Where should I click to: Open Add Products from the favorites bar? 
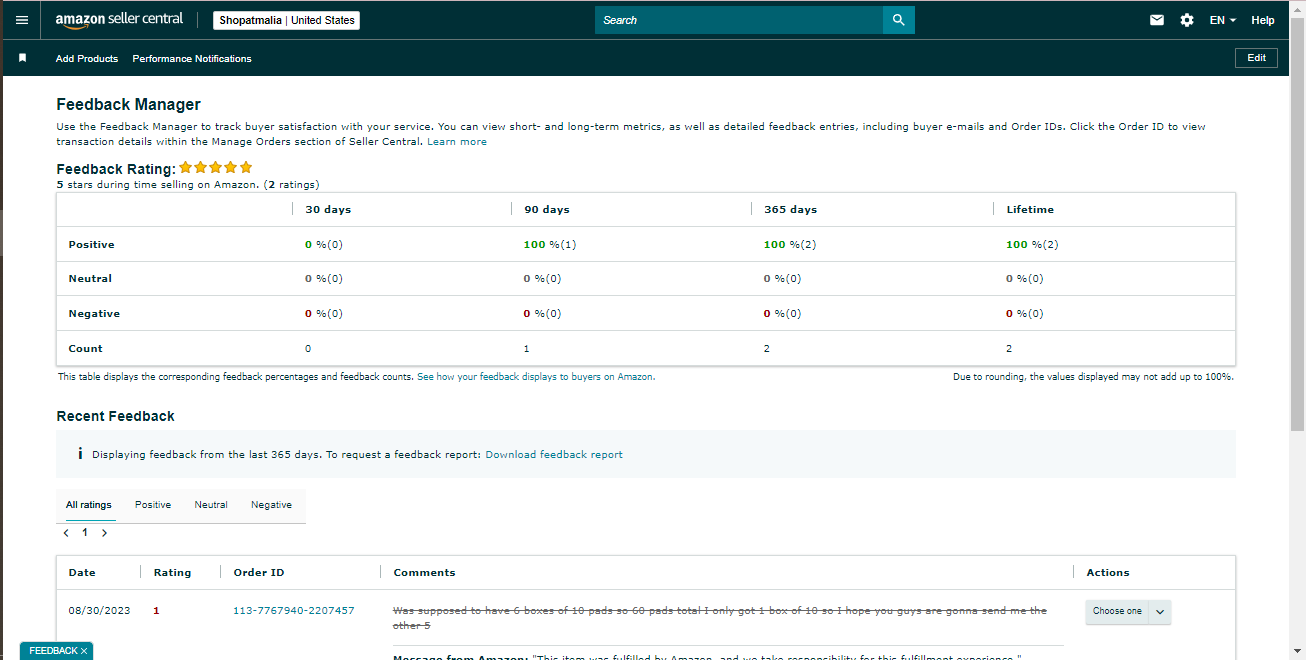point(87,59)
